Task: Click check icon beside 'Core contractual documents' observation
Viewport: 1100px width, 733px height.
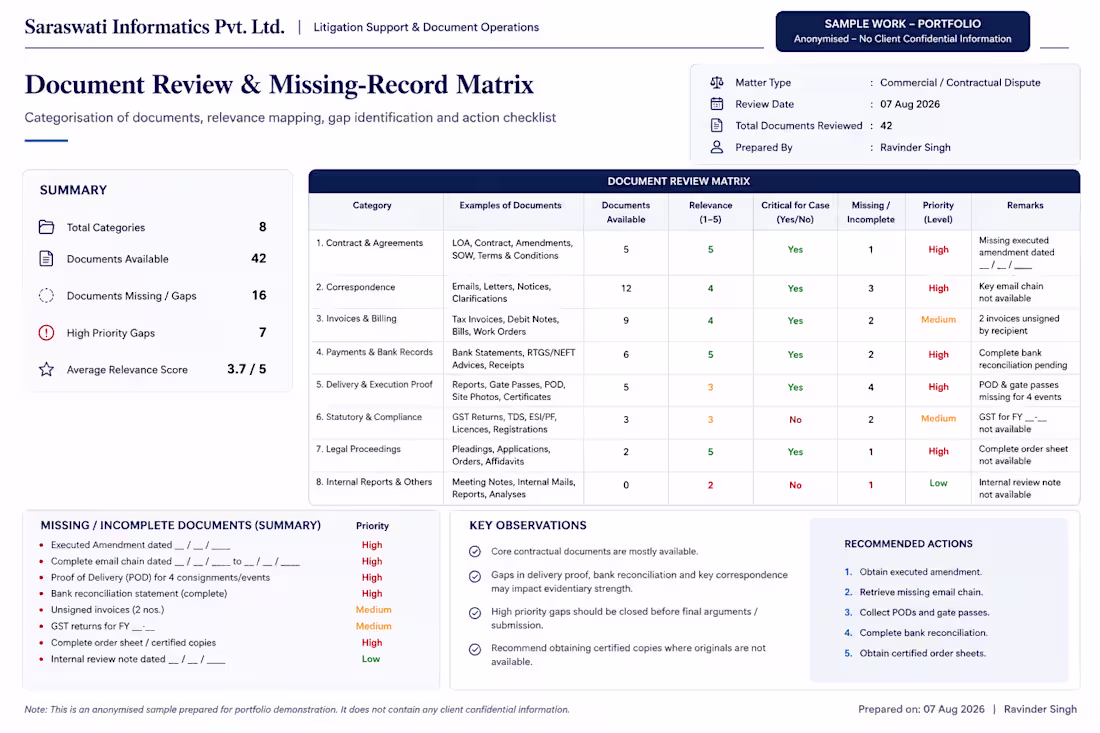Action: 475,551
